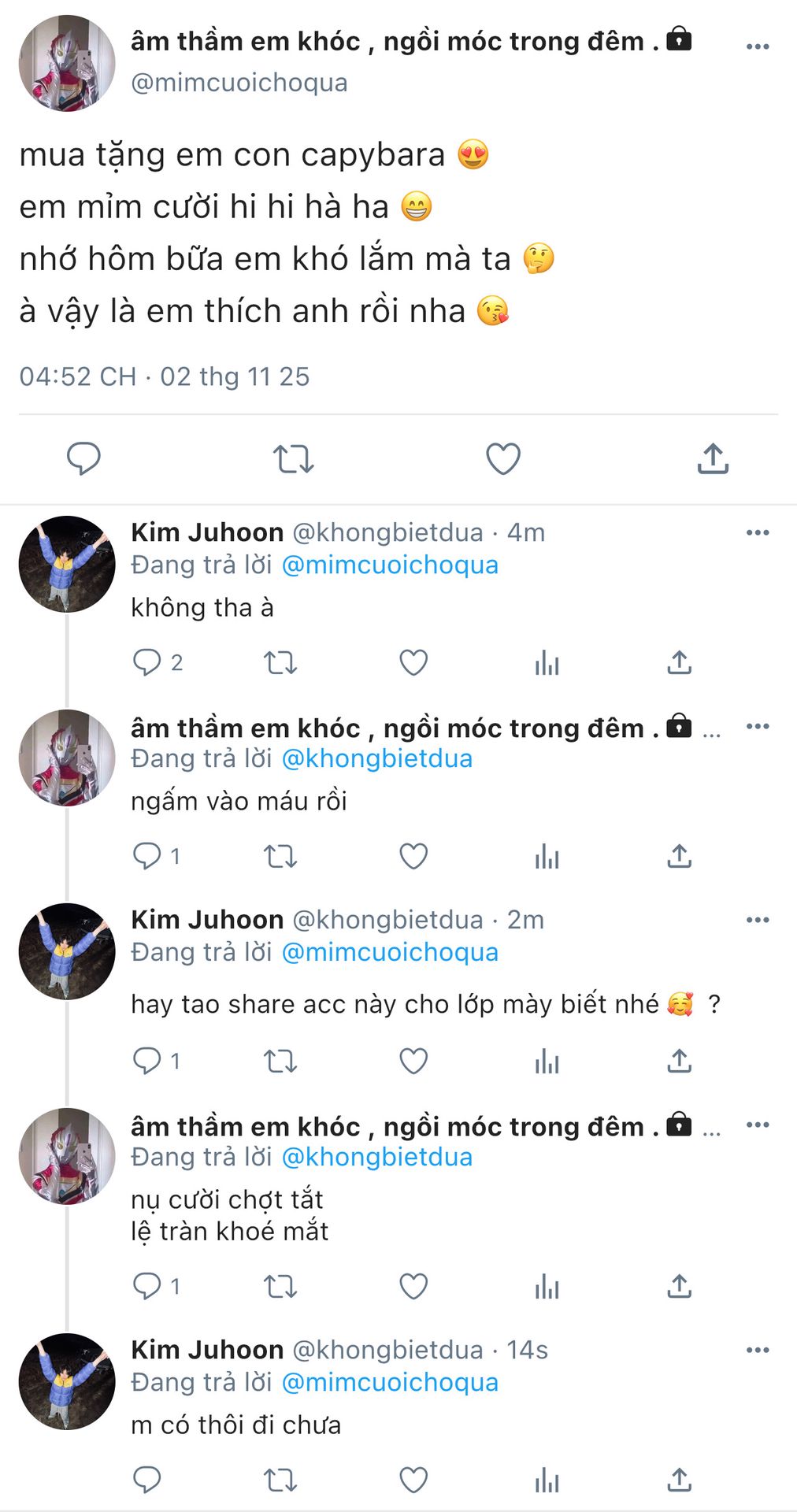Open @mimcuoichoqua mention link in first reply
Viewport: 797px width, 1512px height.
tap(390, 565)
